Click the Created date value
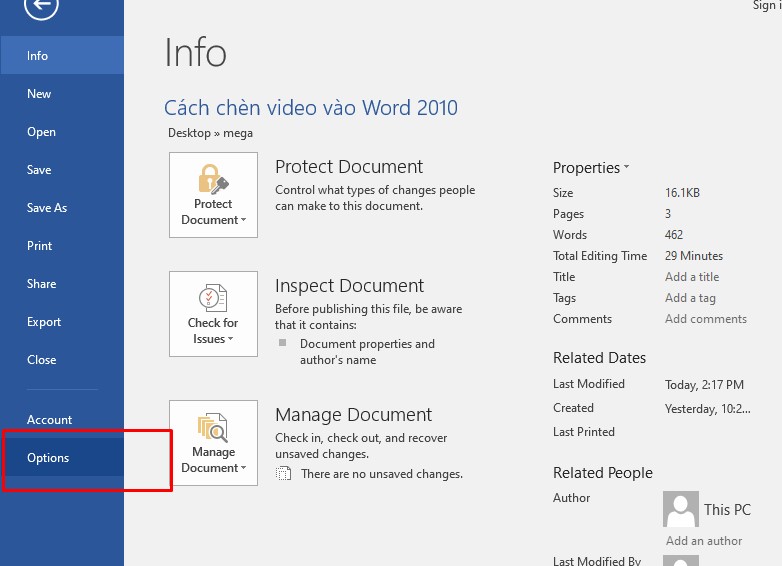Viewport: 782px width, 566px height. coord(708,408)
